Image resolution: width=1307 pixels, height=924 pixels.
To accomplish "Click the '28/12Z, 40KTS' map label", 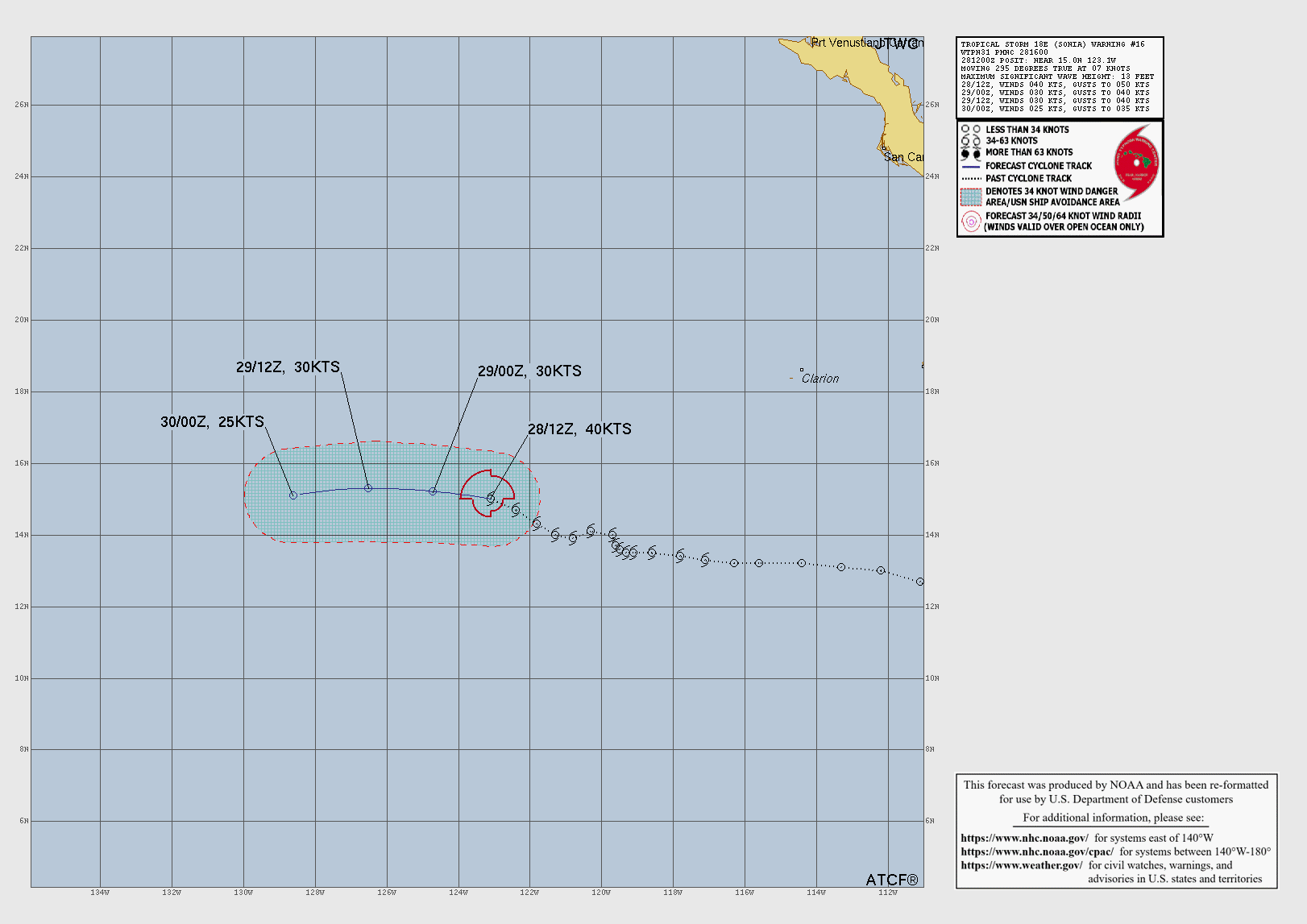I will pyautogui.click(x=579, y=429).
